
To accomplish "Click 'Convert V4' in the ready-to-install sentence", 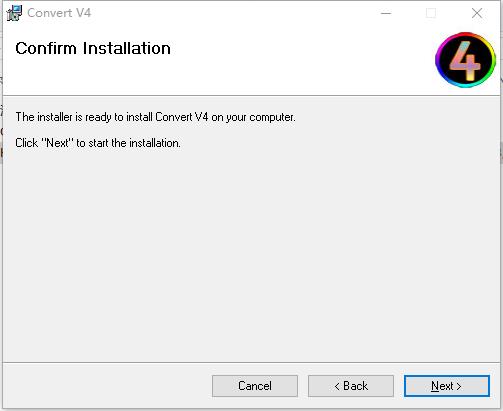I will (x=182, y=117).
